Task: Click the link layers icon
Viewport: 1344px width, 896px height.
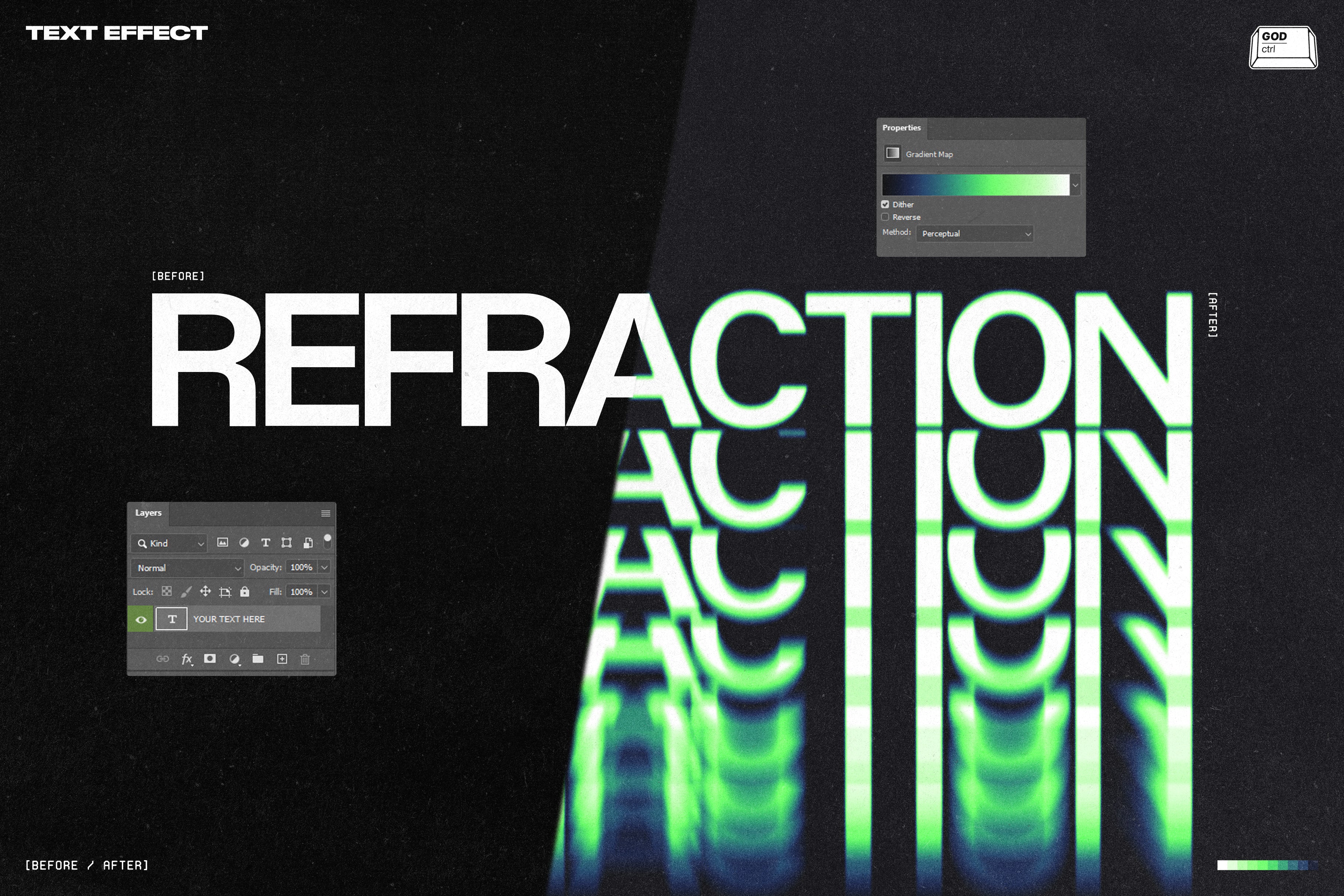Action: coord(162,659)
